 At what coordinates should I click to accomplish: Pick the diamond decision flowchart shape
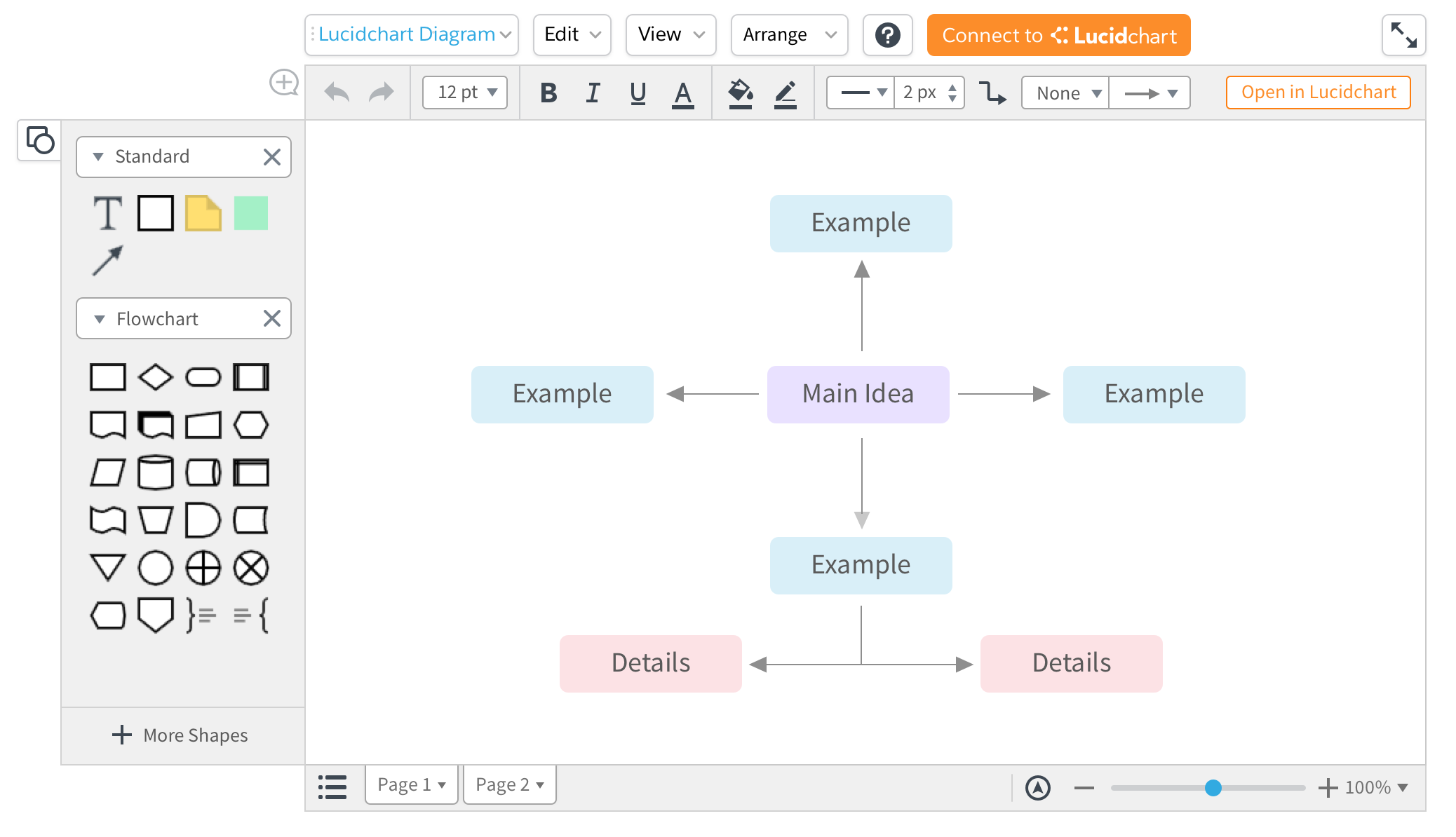[155, 377]
